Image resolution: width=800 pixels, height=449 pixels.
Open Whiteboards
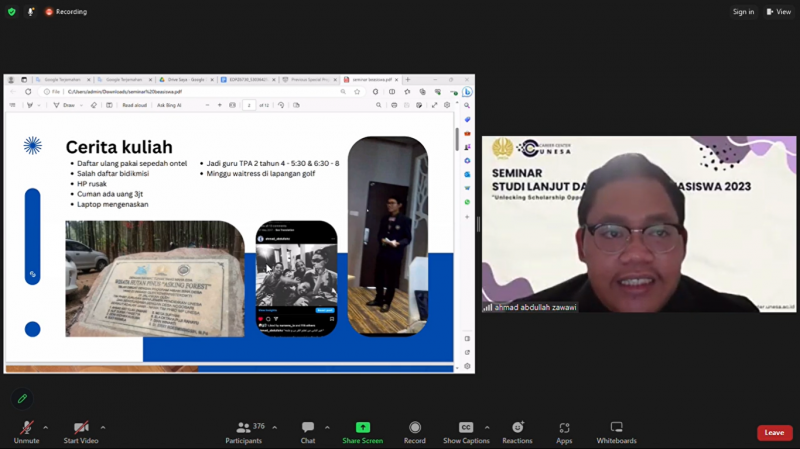(616, 432)
